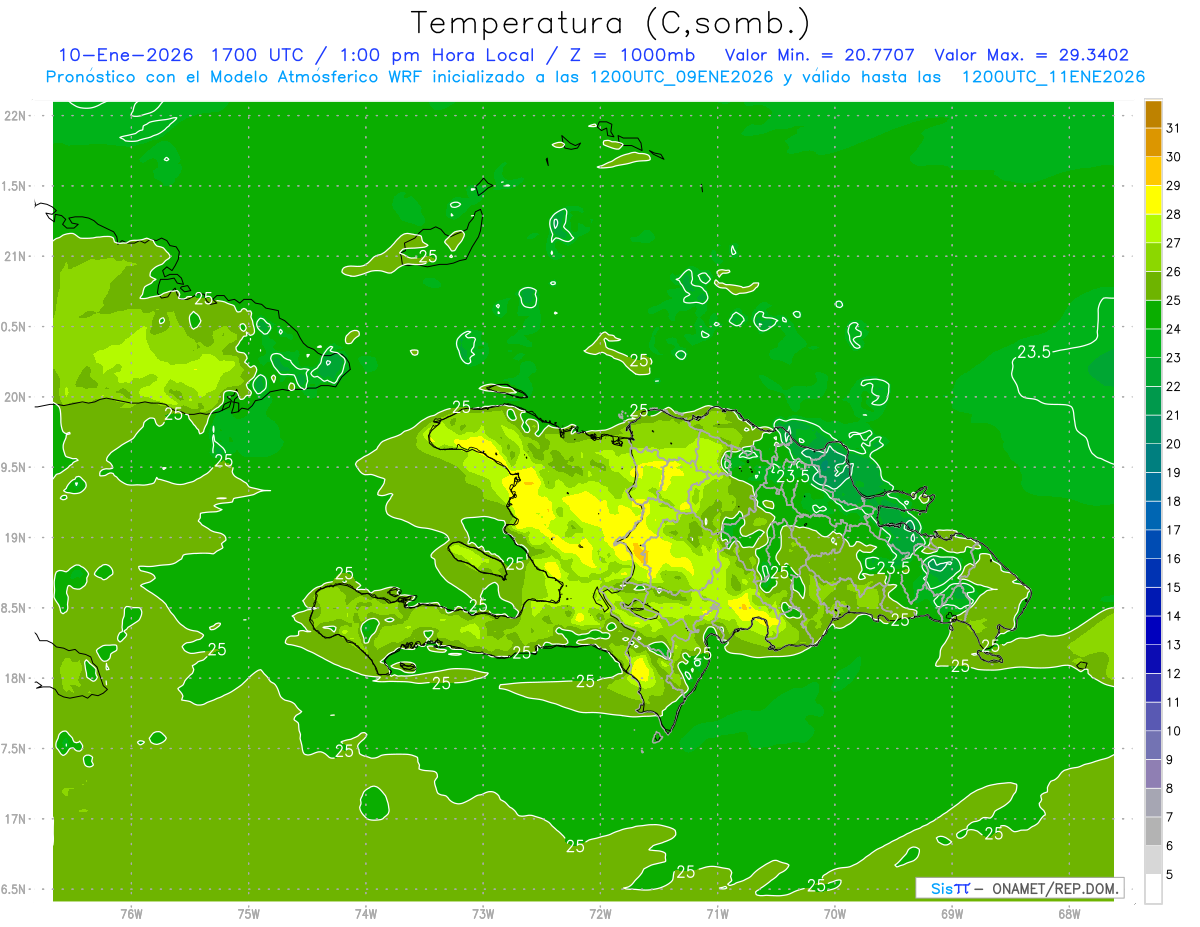Pick the gold swatch between 29 and 30

[1153, 171]
